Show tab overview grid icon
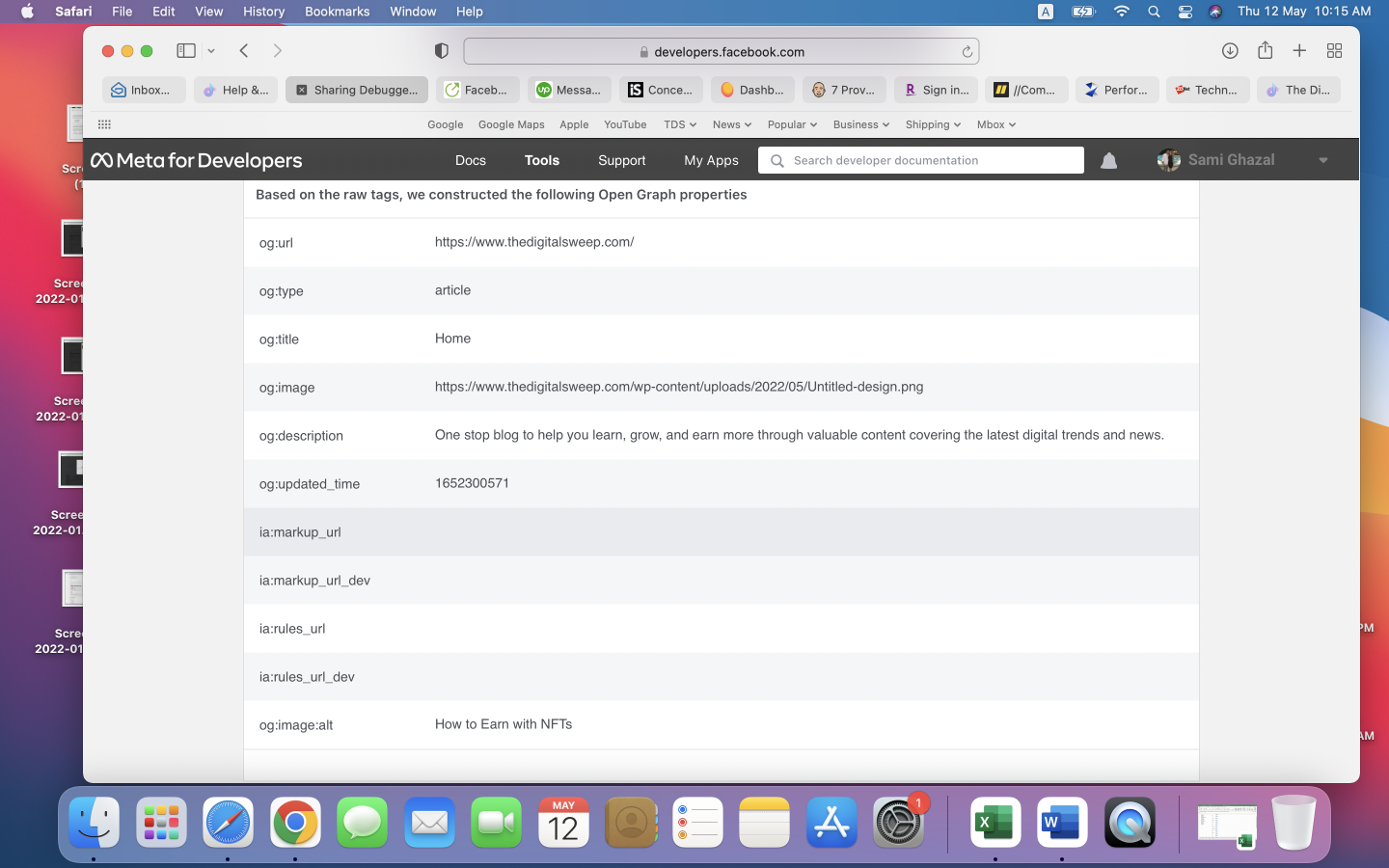The width and height of the screenshot is (1389, 868). pos(1334,50)
